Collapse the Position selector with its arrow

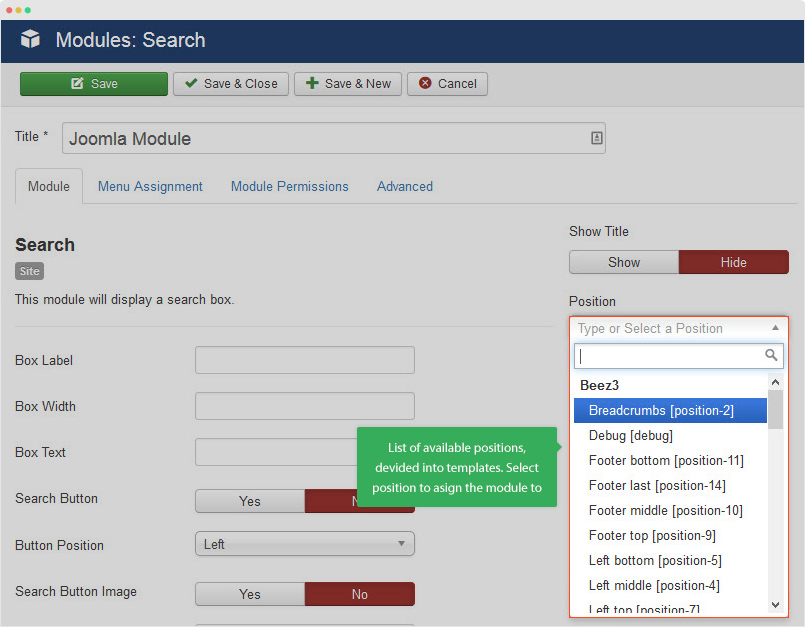click(x=775, y=328)
